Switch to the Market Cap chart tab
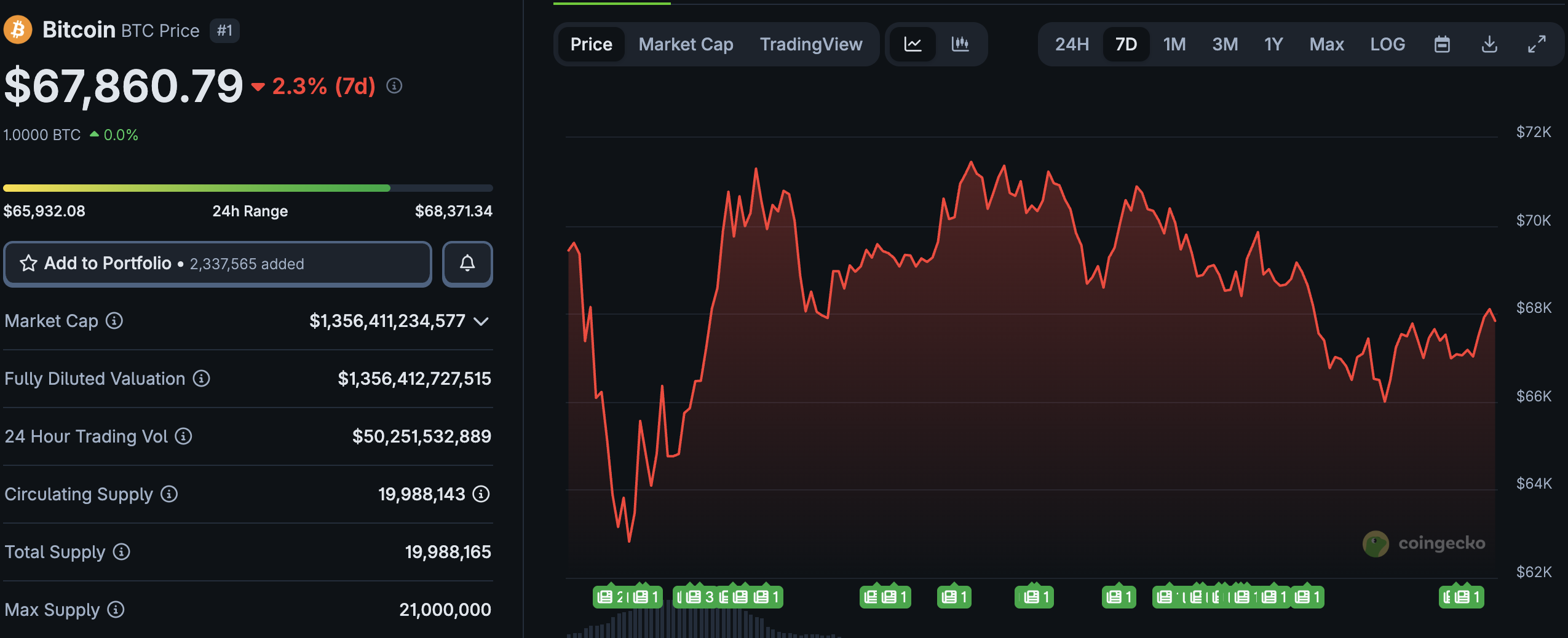1568x638 pixels. [686, 44]
